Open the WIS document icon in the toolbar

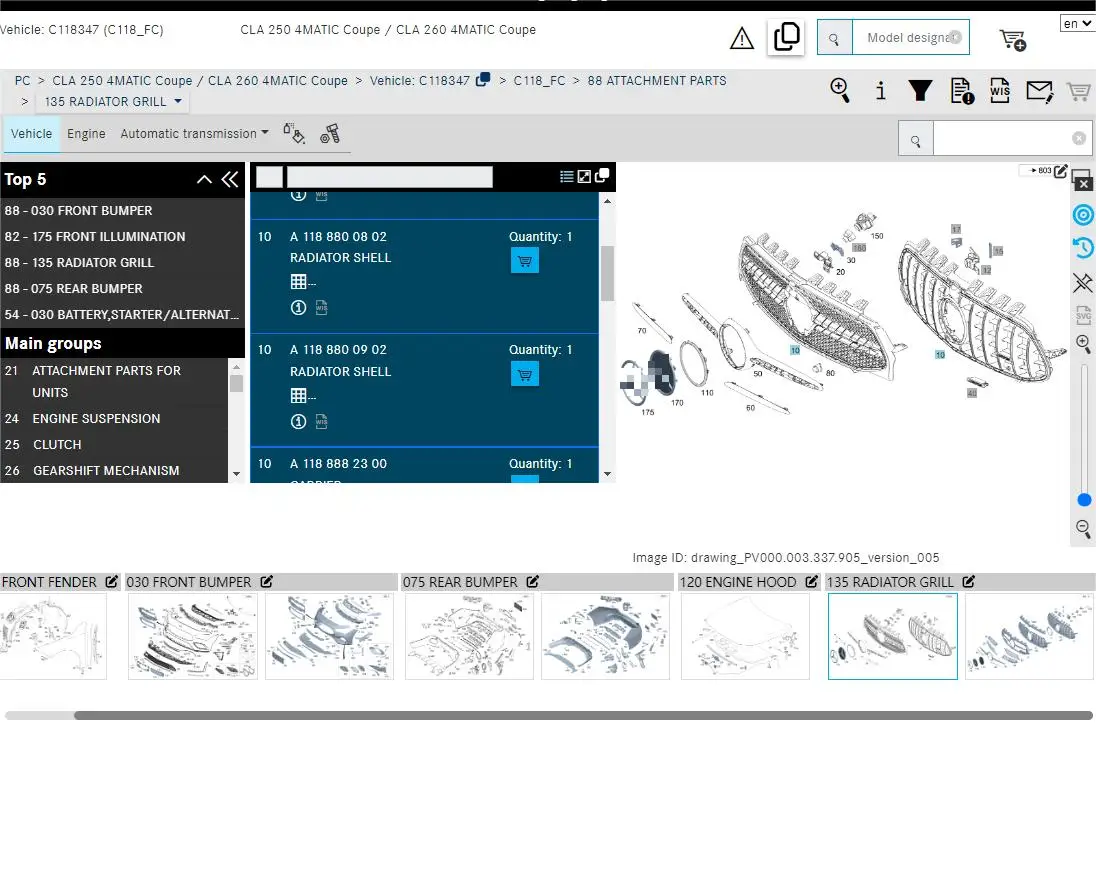pos(1000,90)
